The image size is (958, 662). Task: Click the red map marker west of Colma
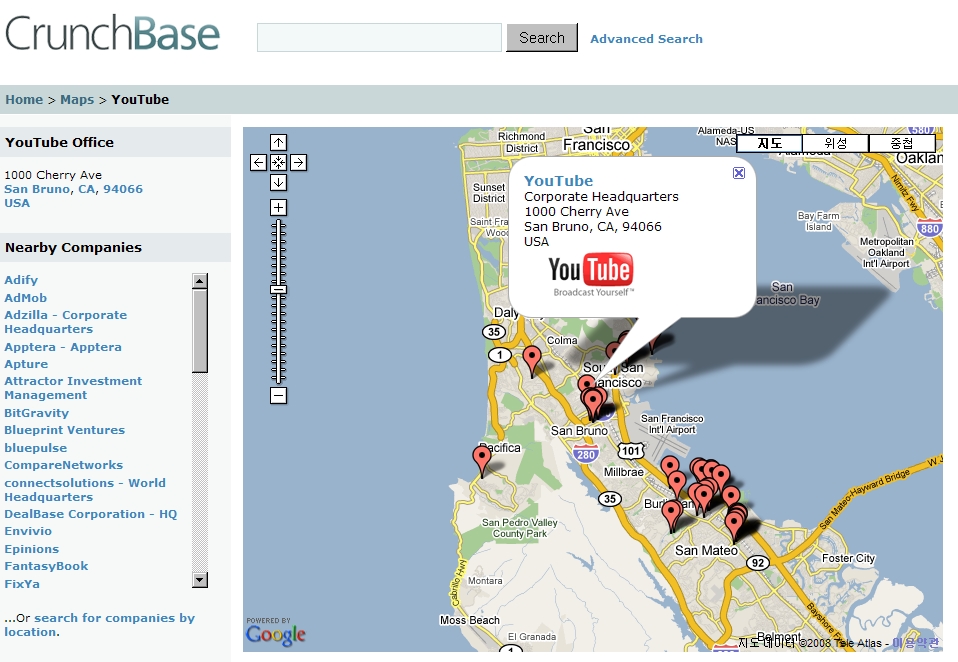pos(532,359)
